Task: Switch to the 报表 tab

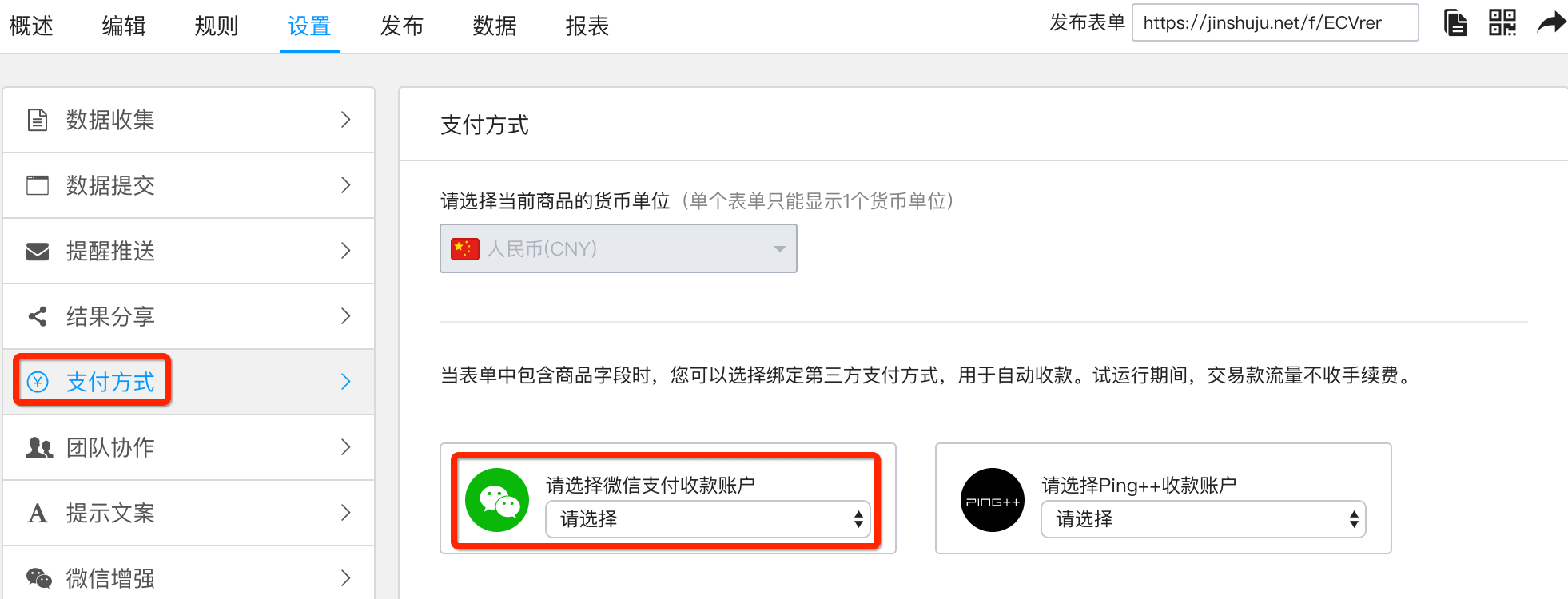Action: point(587,26)
